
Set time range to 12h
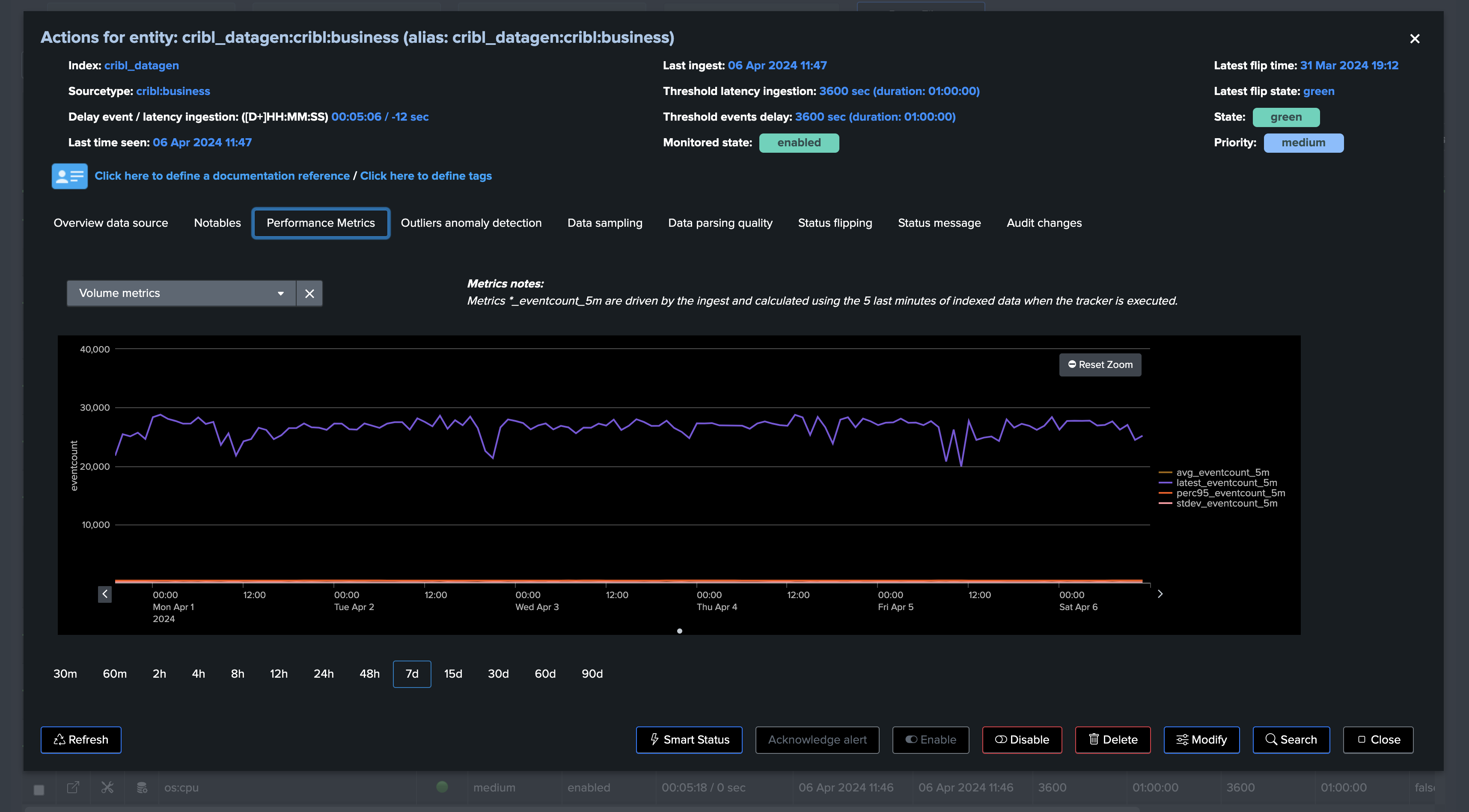coord(279,674)
